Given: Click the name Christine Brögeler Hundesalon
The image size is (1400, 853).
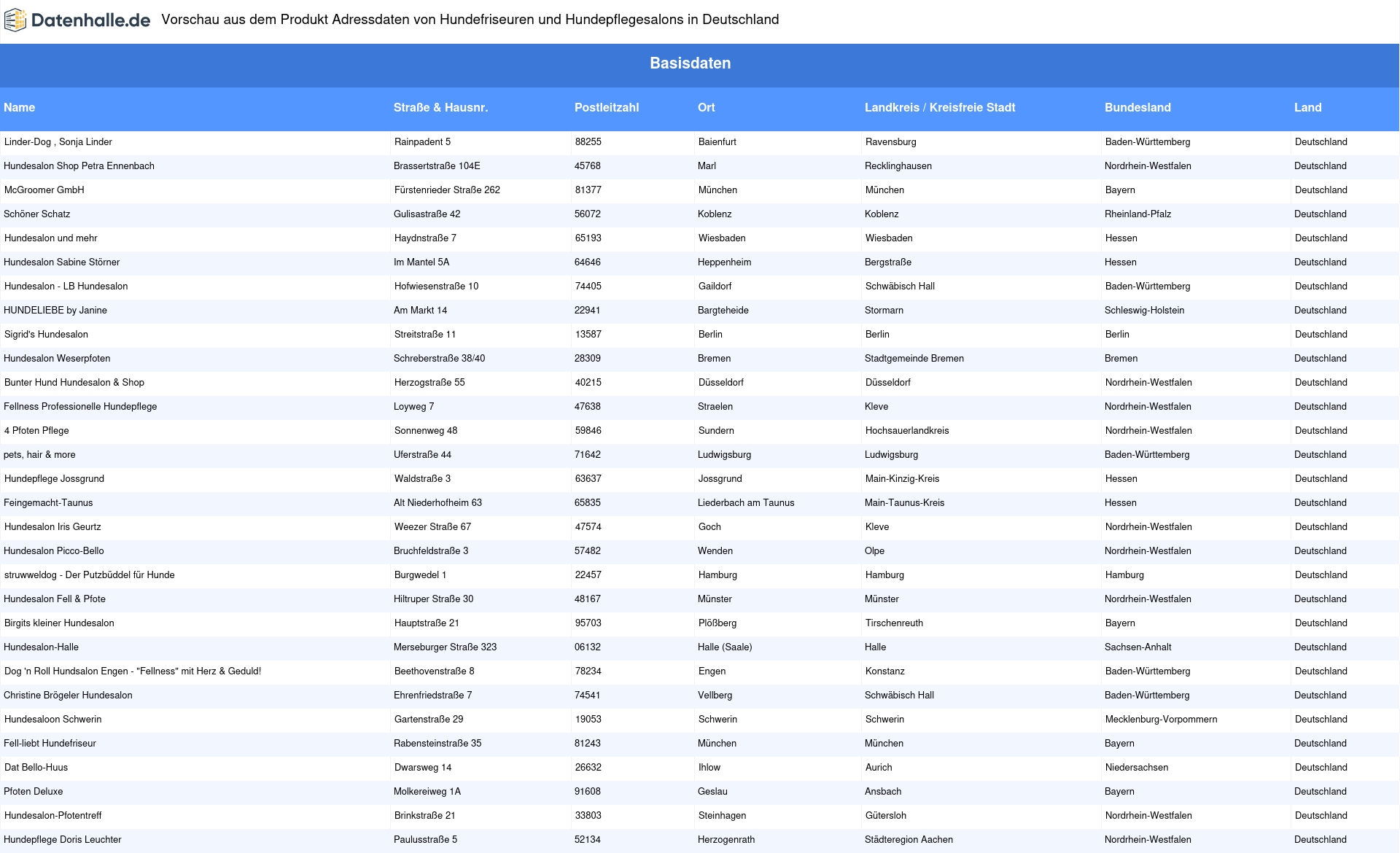Looking at the screenshot, I should click(x=68, y=695).
